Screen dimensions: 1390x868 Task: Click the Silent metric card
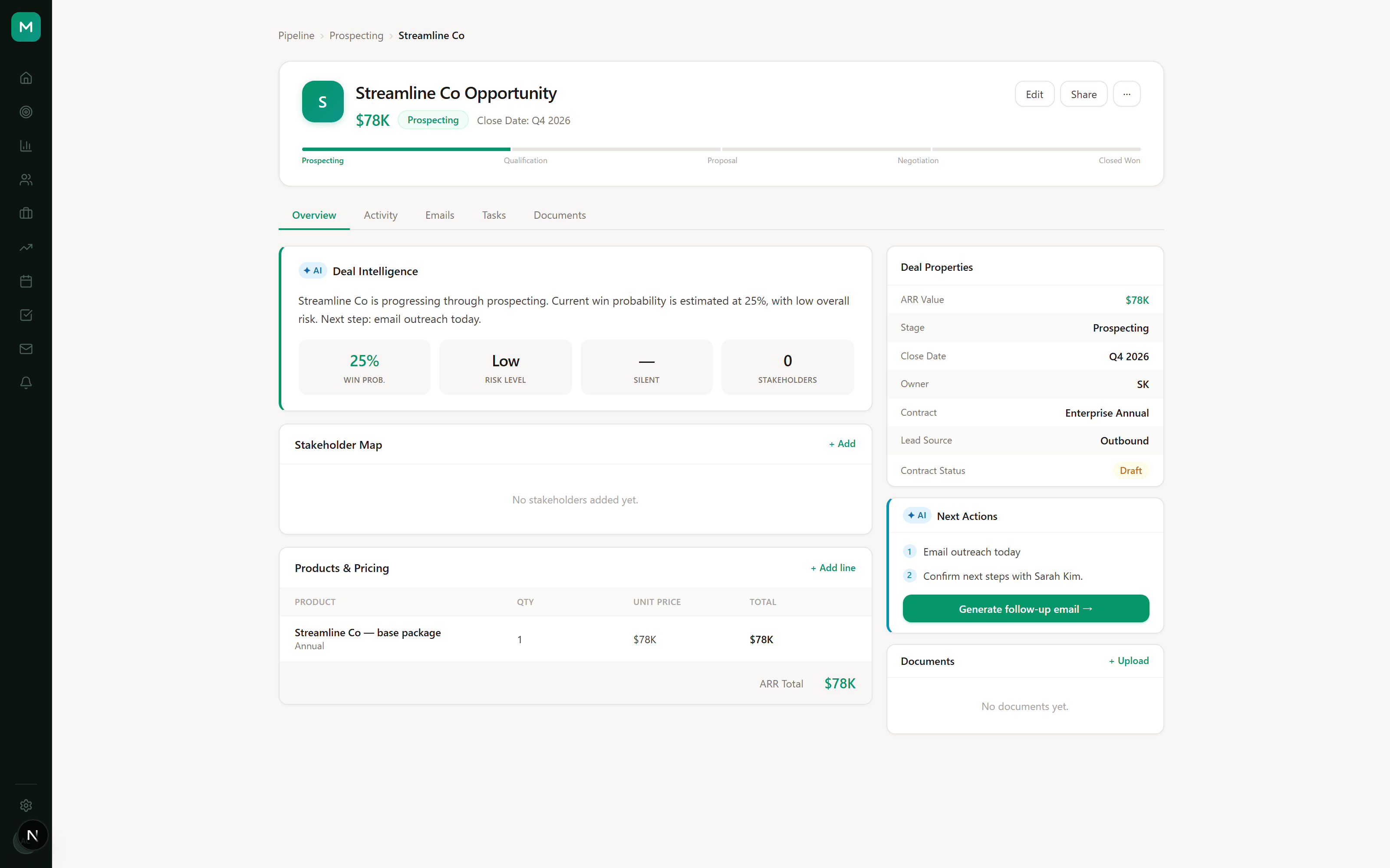tap(646, 367)
